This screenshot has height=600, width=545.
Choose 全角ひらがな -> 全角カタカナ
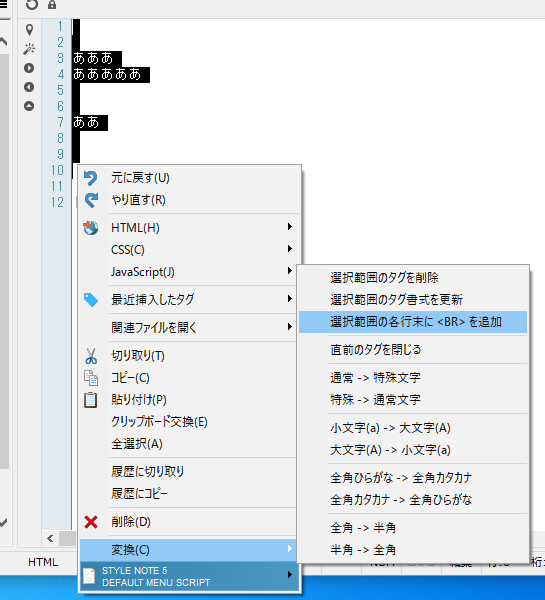click(413, 478)
